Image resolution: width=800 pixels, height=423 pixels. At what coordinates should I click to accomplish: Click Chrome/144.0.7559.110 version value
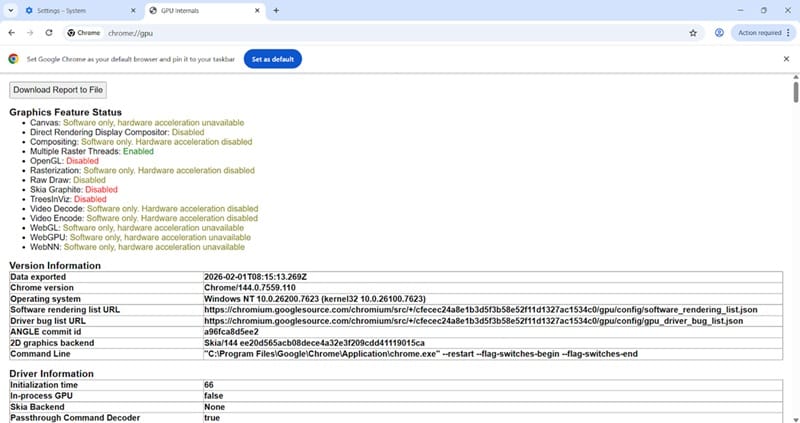click(249, 288)
